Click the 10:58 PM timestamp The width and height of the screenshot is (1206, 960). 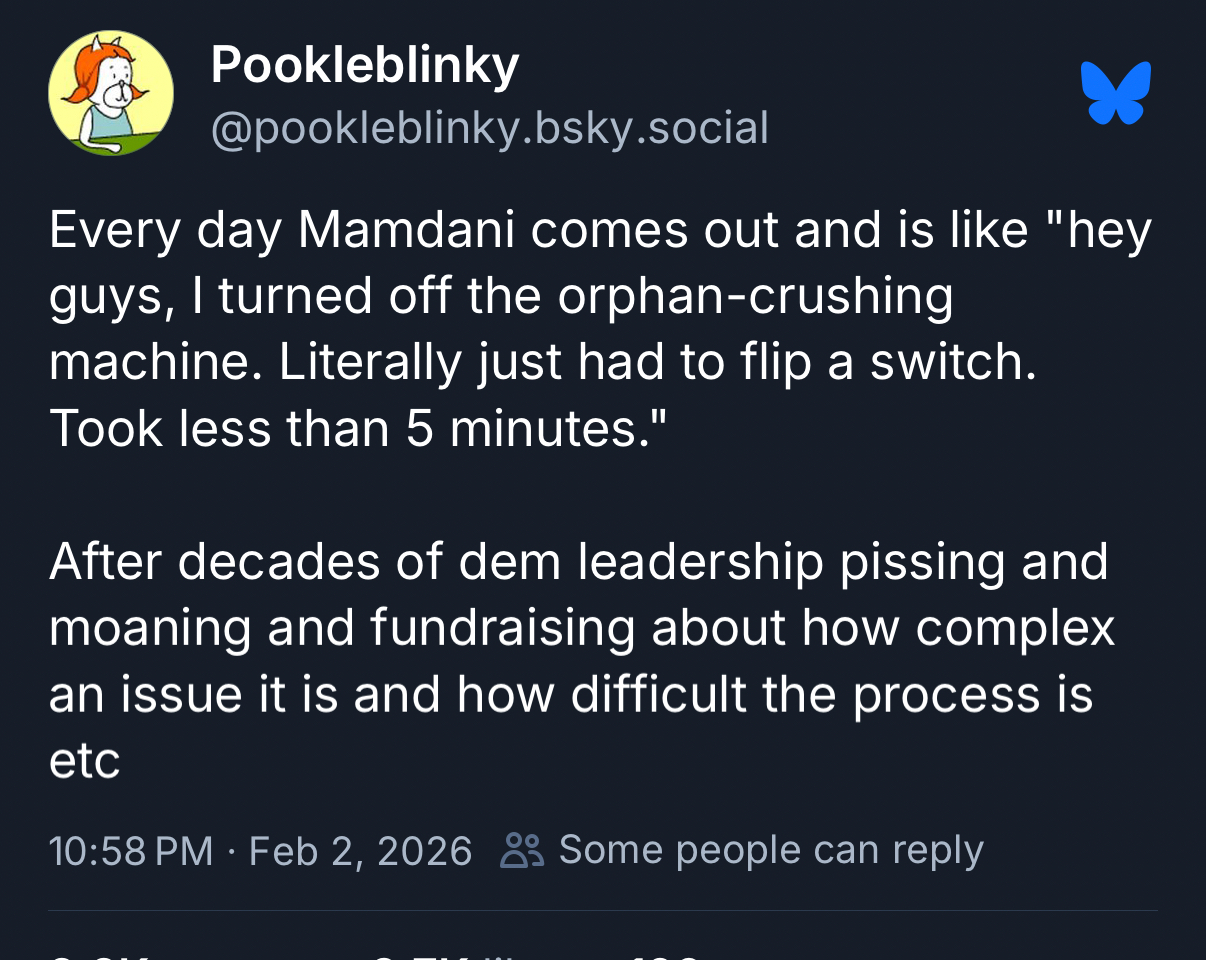tap(131, 851)
